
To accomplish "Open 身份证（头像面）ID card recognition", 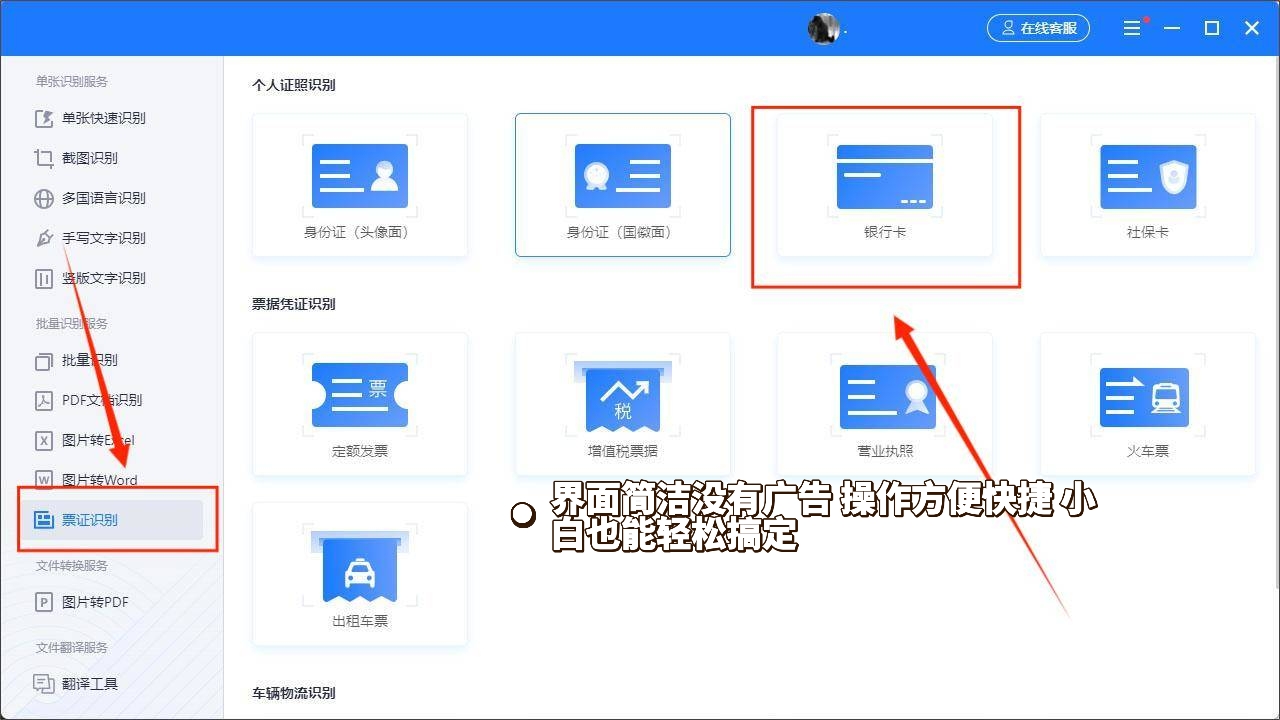I will tap(360, 185).
